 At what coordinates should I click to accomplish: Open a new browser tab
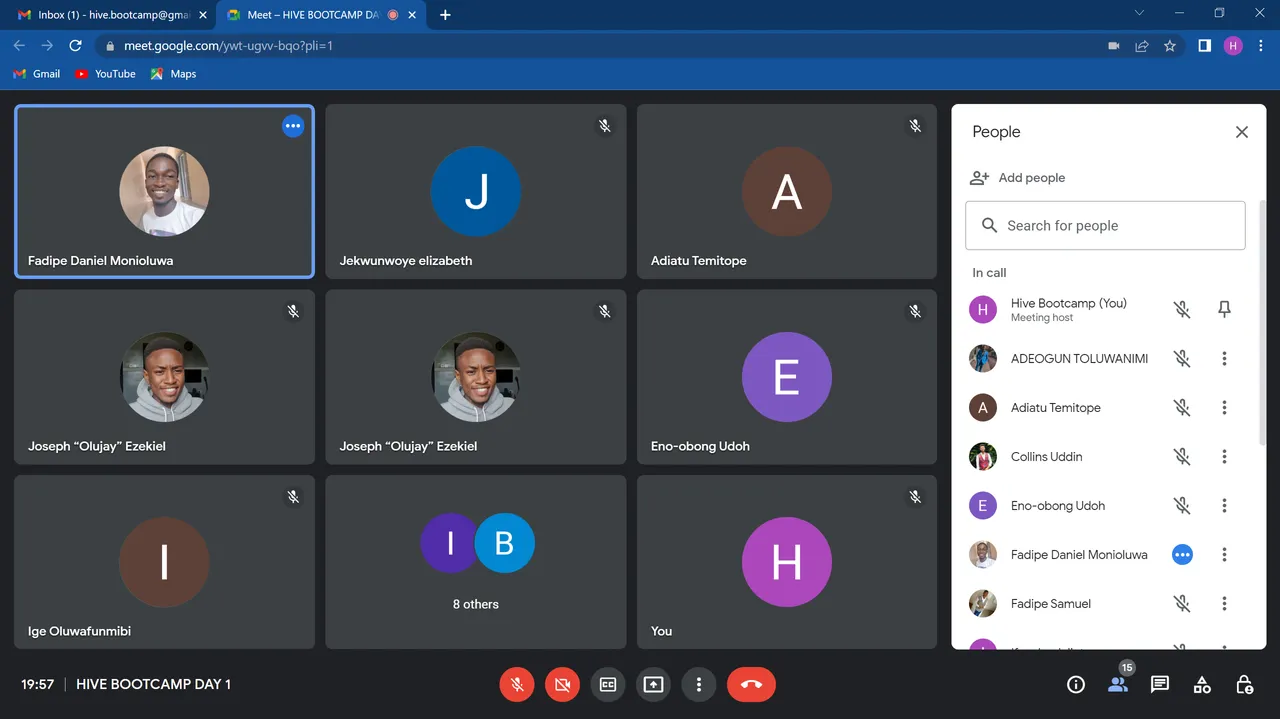445,15
